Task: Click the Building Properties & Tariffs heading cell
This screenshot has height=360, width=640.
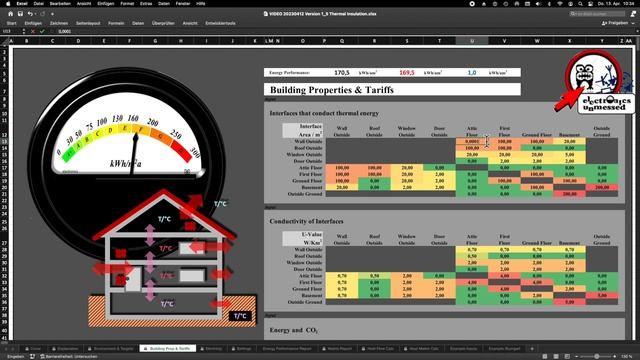Action: 392,89
